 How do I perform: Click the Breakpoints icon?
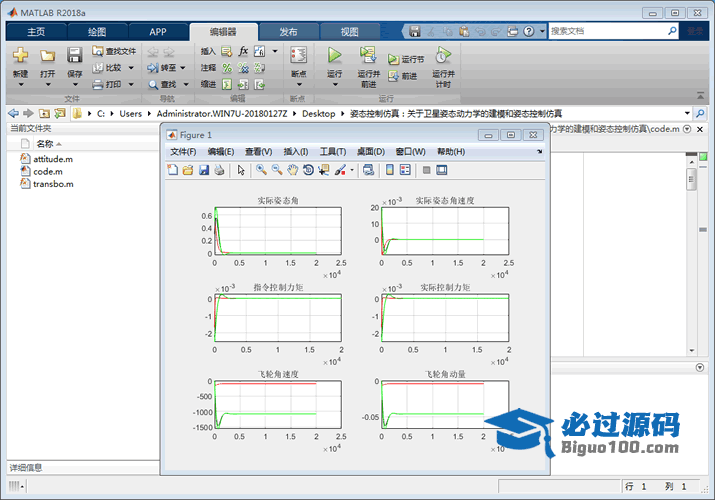pyautogui.click(x=299, y=55)
